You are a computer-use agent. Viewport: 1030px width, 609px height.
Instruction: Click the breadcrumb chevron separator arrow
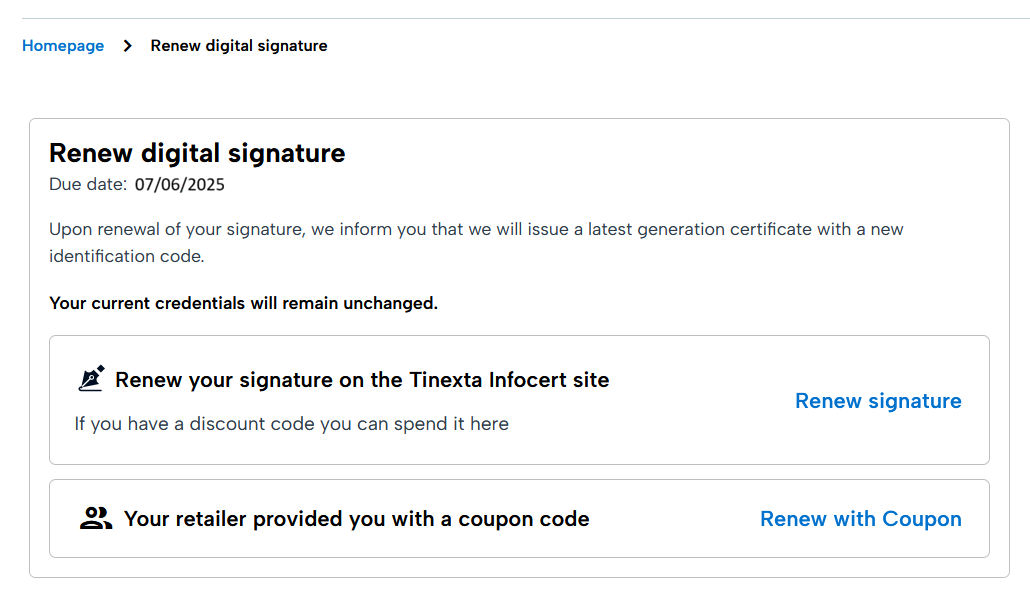point(127,46)
